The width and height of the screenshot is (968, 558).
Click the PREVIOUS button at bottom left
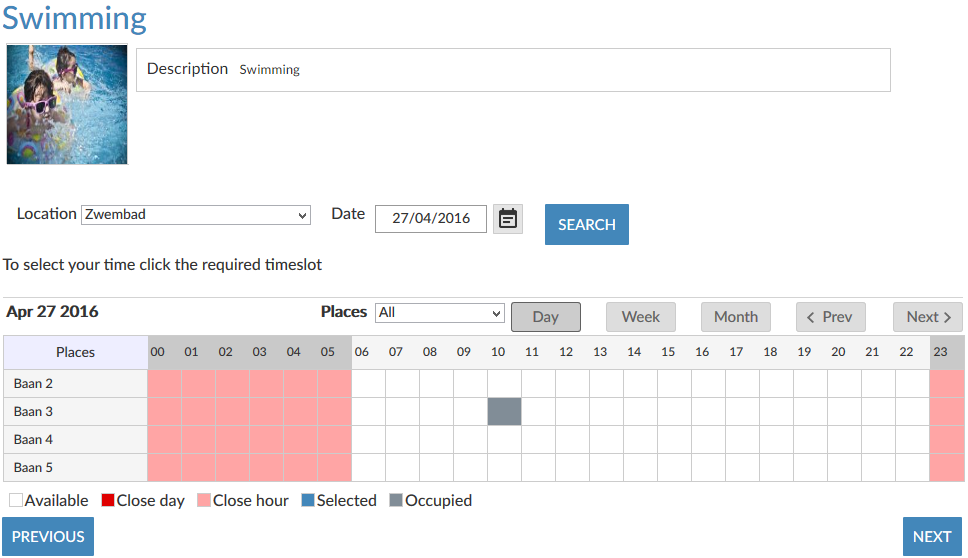(48, 537)
